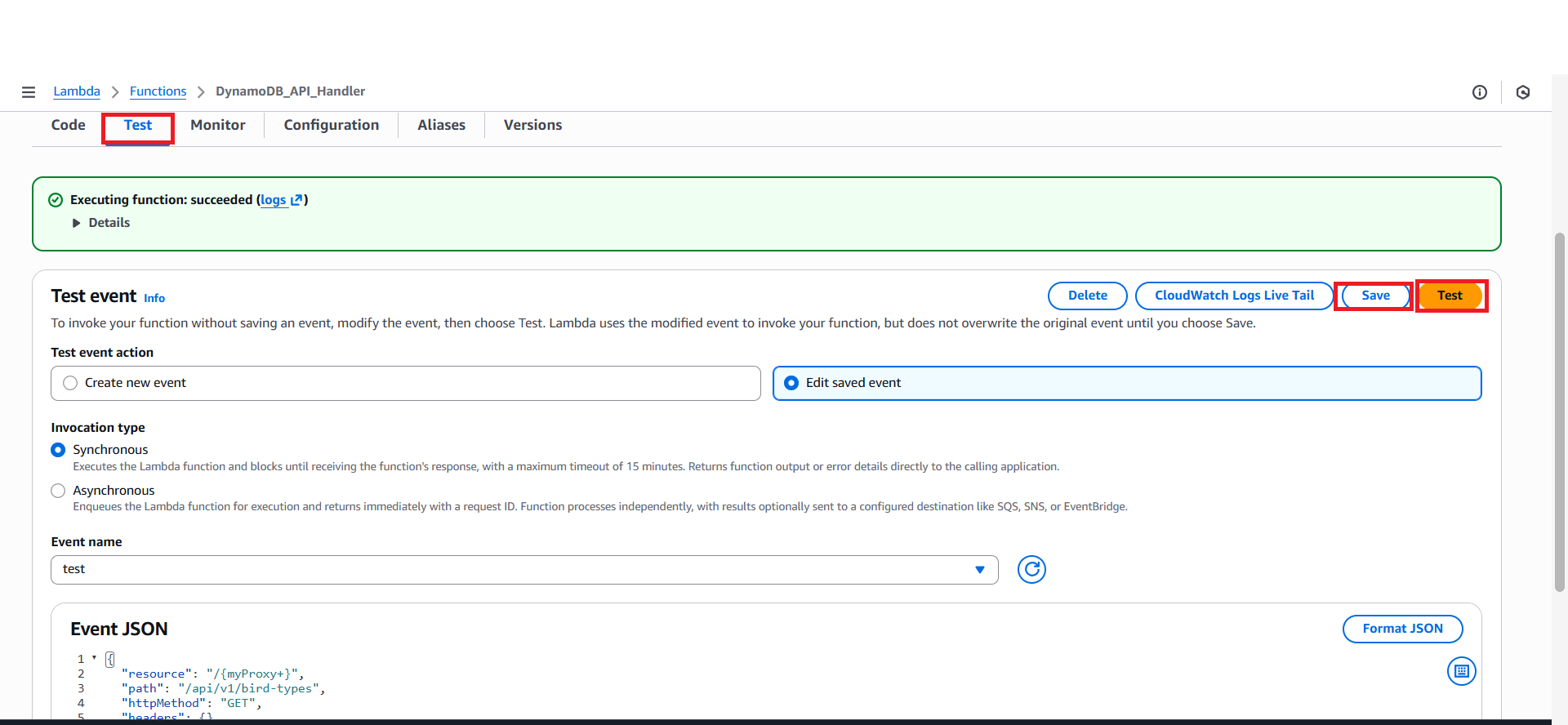Select Synchronous invocation type
Viewport: 1568px width, 725px height.
coord(58,450)
